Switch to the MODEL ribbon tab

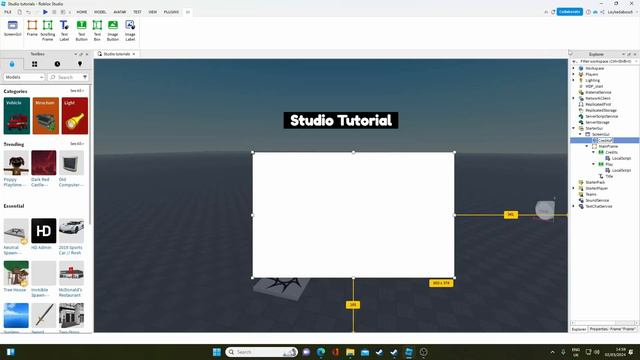tap(100, 12)
